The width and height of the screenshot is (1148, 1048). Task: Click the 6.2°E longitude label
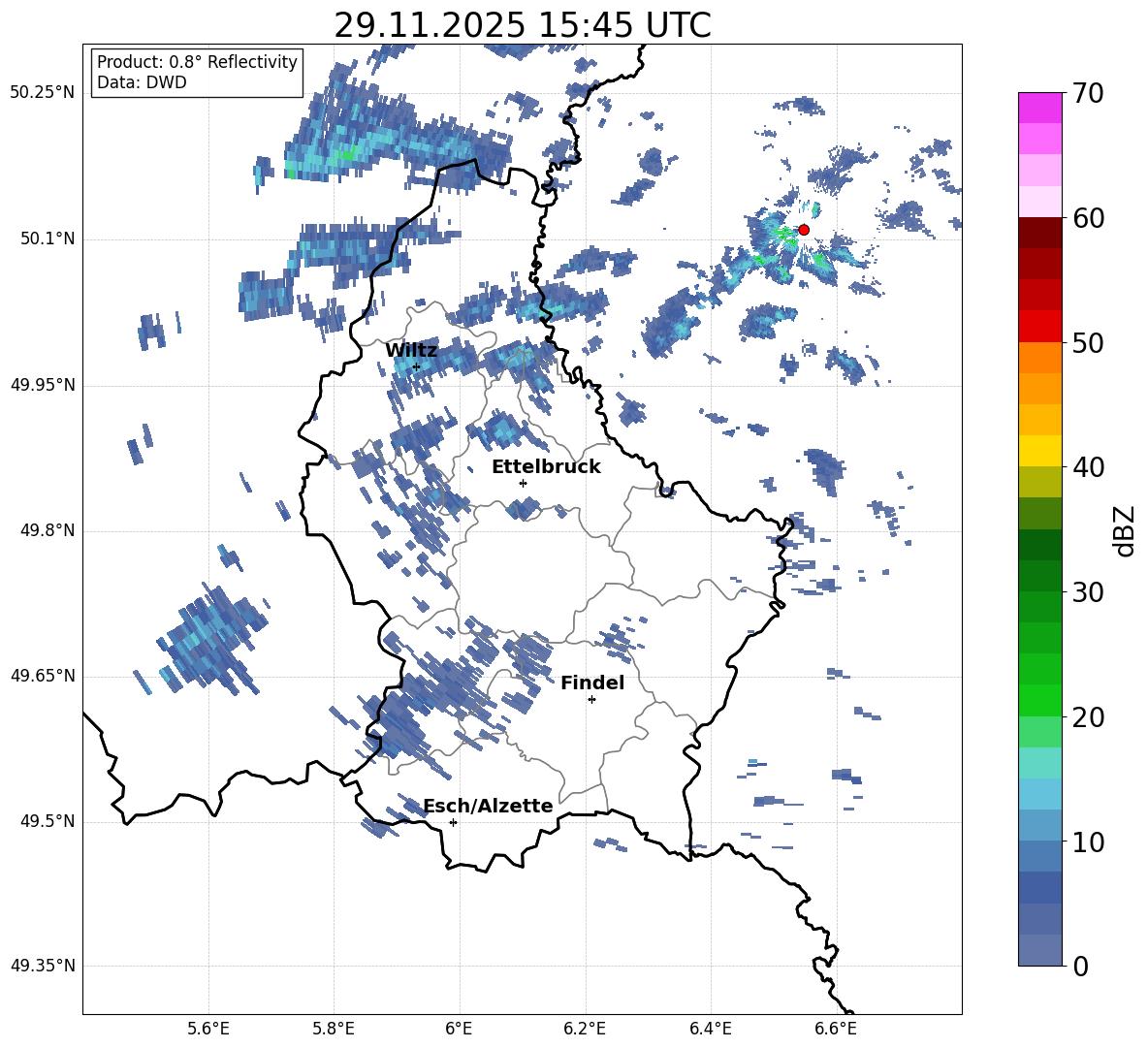(585, 1029)
